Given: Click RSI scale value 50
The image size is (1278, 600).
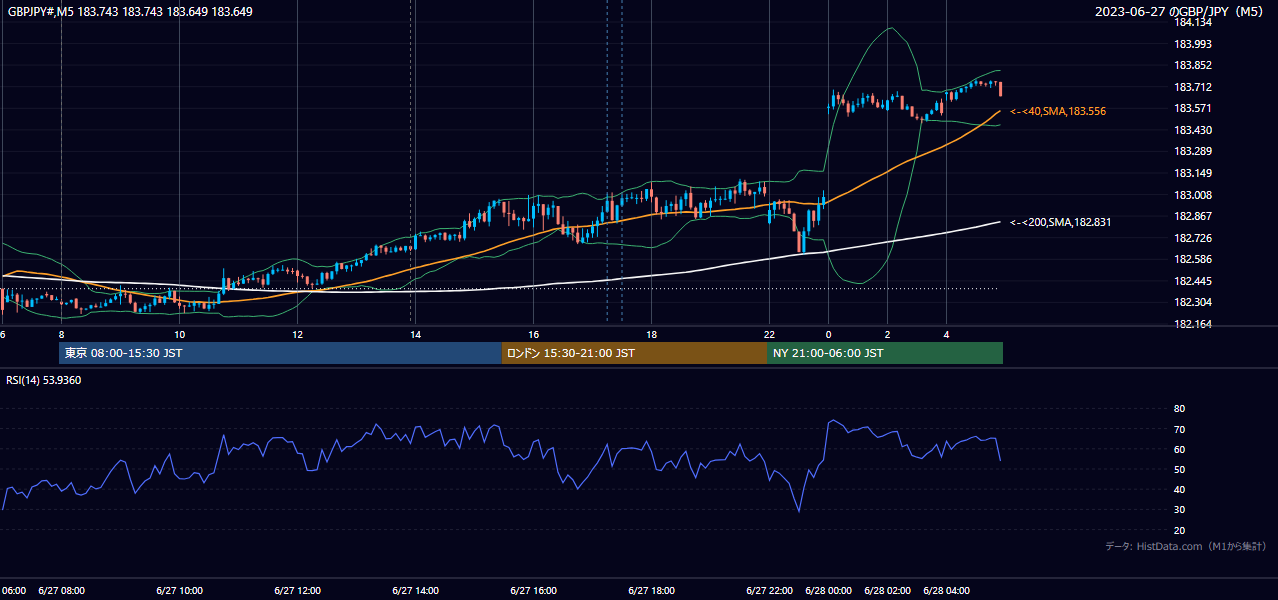Looking at the screenshot, I should [x=1179, y=469].
